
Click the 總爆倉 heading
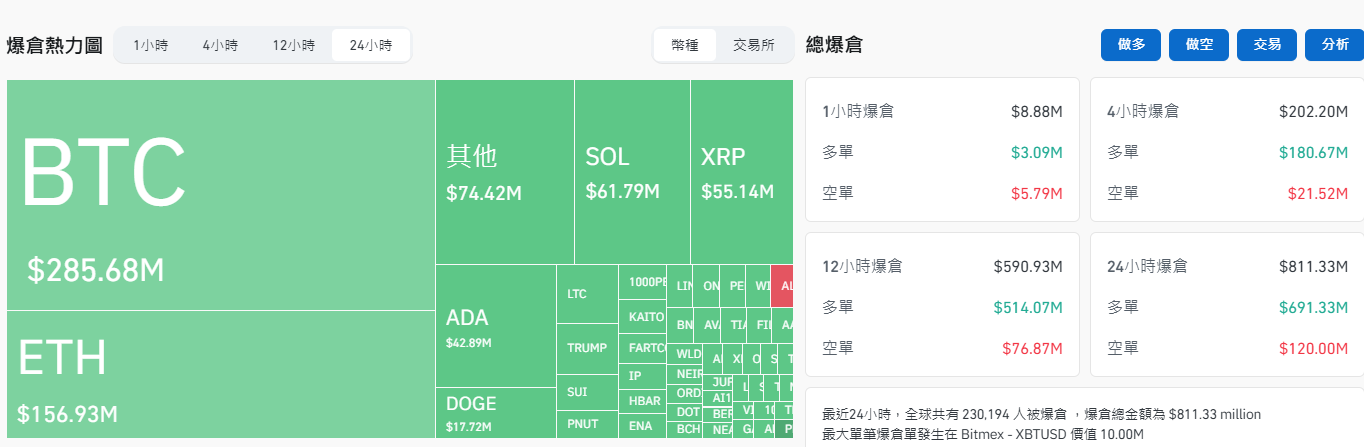pos(834,45)
